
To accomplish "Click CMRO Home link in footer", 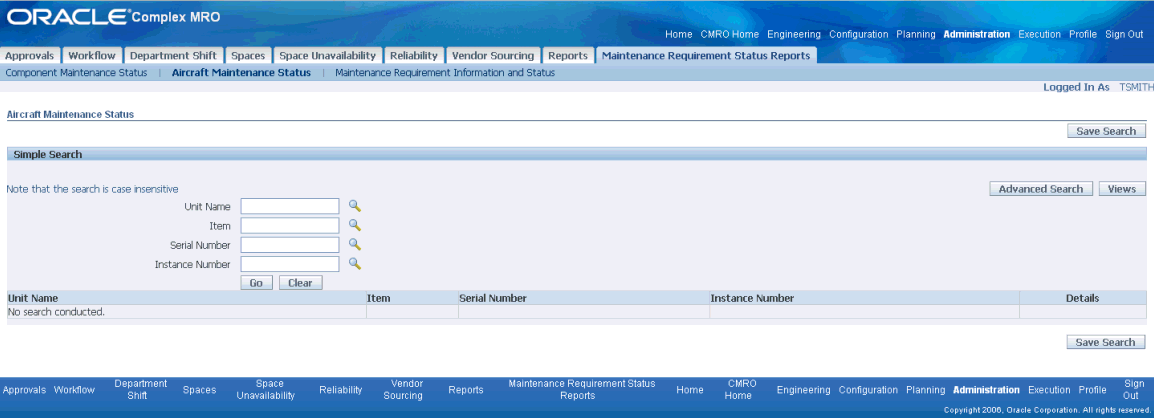I will tap(738, 389).
